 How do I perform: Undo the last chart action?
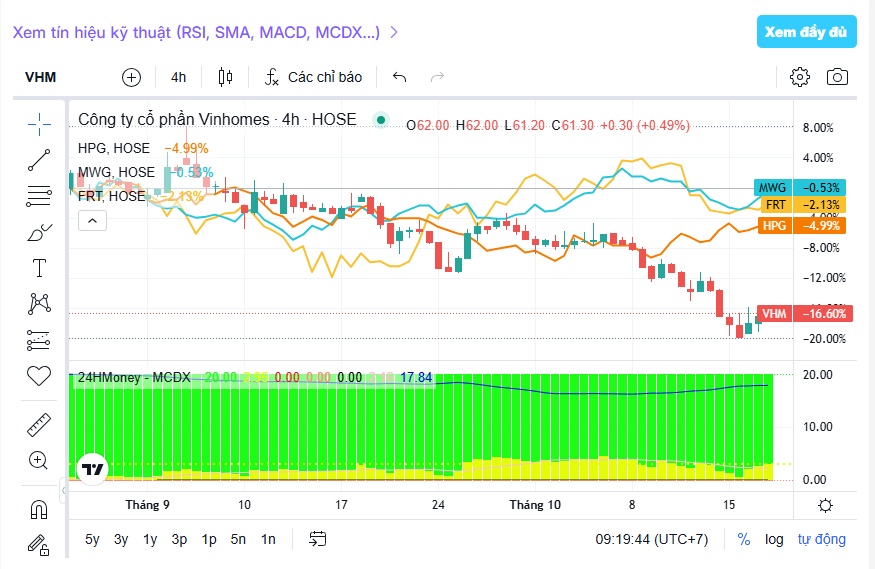(x=400, y=77)
